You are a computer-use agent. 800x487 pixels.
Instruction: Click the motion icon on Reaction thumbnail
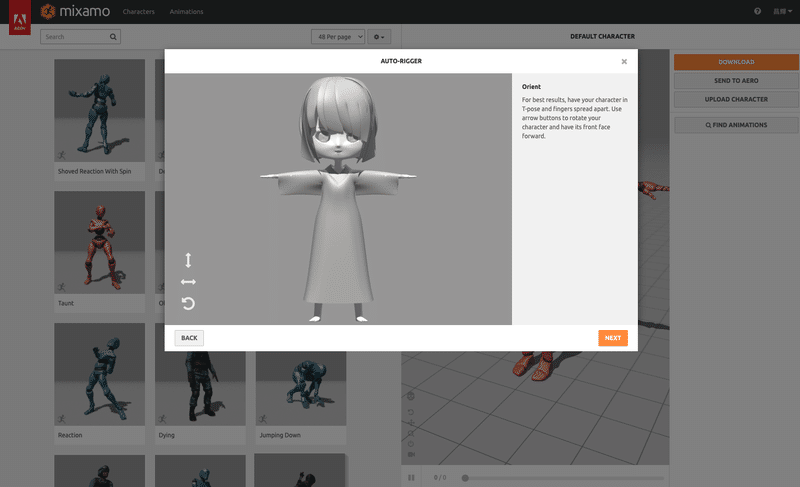(x=62, y=419)
